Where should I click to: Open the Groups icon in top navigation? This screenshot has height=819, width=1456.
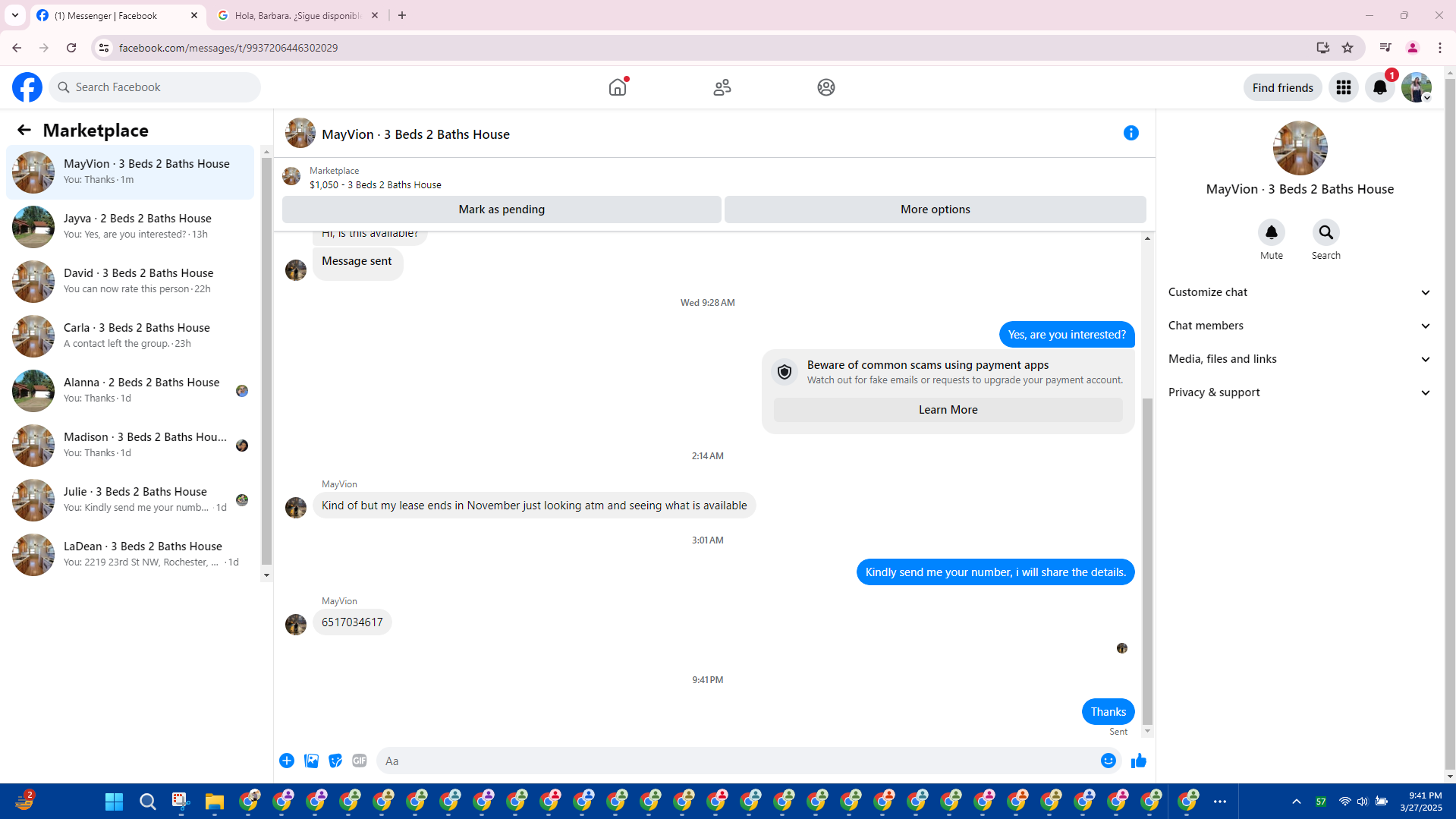826,87
